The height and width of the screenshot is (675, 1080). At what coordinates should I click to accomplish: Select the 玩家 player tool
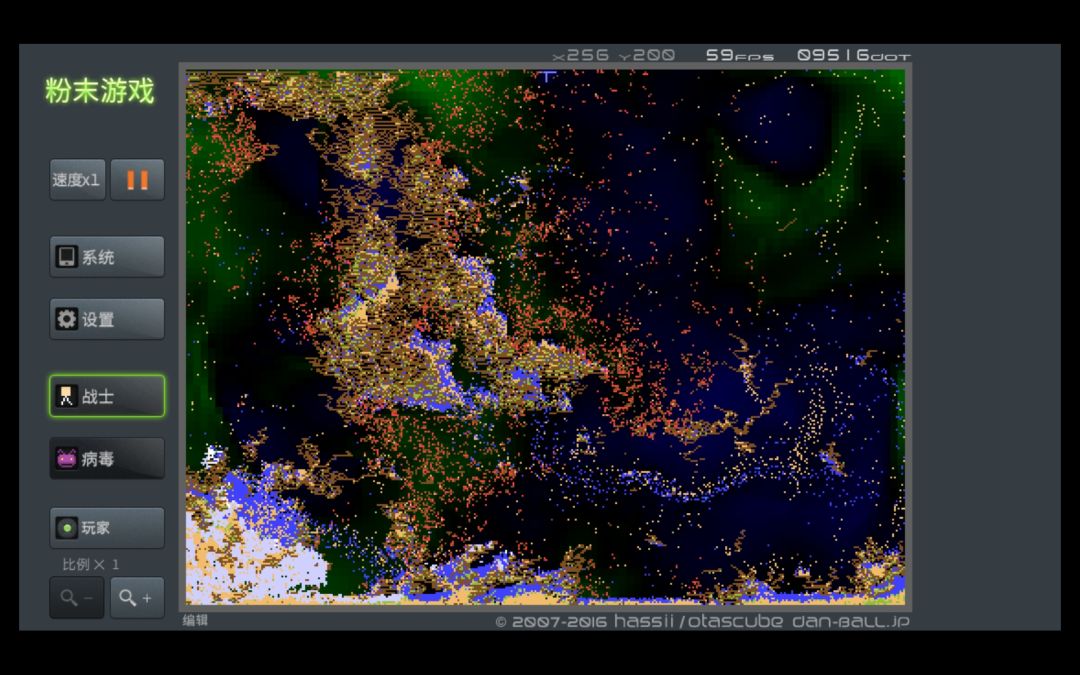click(x=107, y=528)
